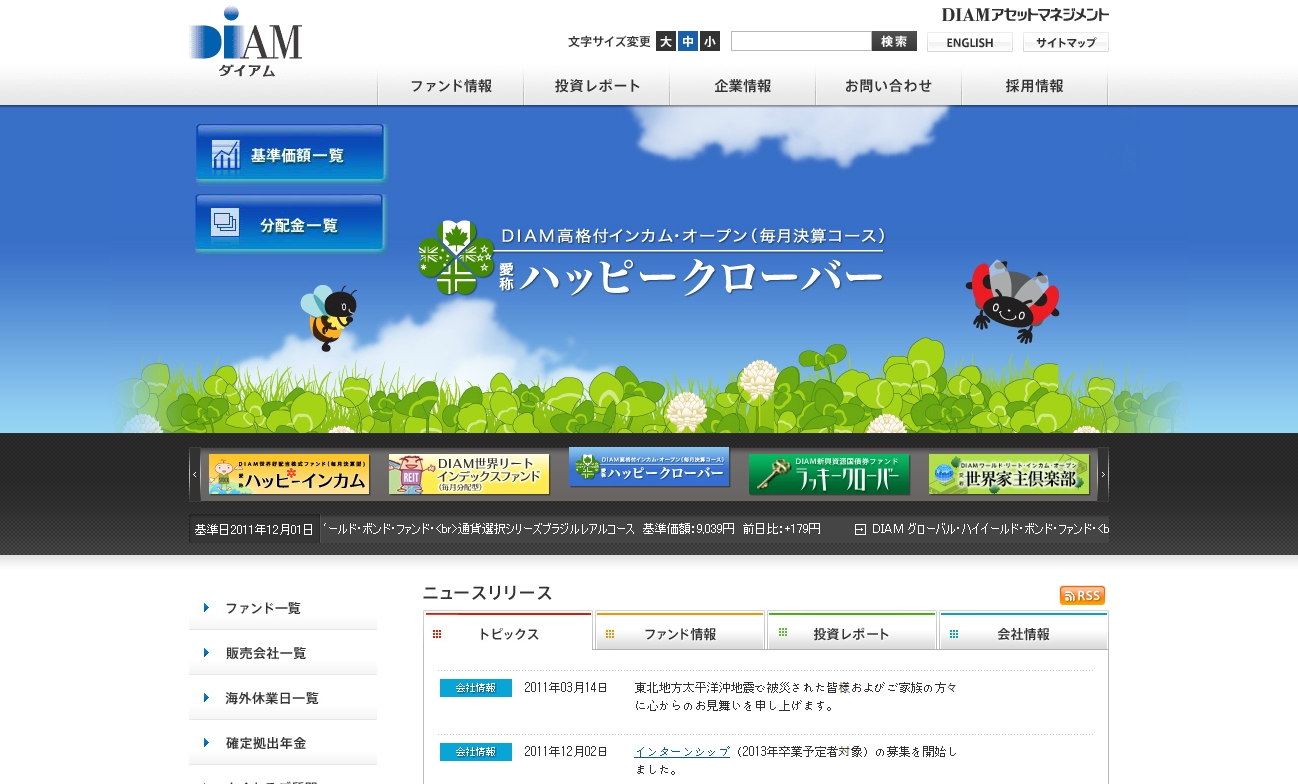The height and width of the screenshot is (784, 1298).
Task: Open the 分配金一覧 button
Action: pyautogui.click(x=290, y=223)
